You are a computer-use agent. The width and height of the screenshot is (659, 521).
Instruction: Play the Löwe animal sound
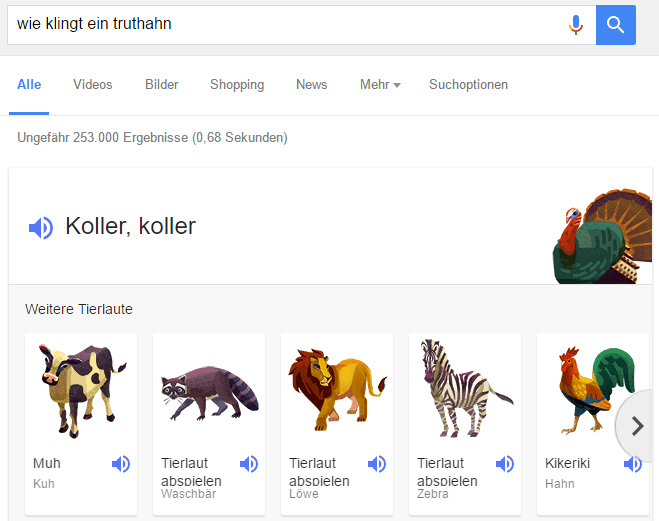pyautogui.click(x=377, y=464)
